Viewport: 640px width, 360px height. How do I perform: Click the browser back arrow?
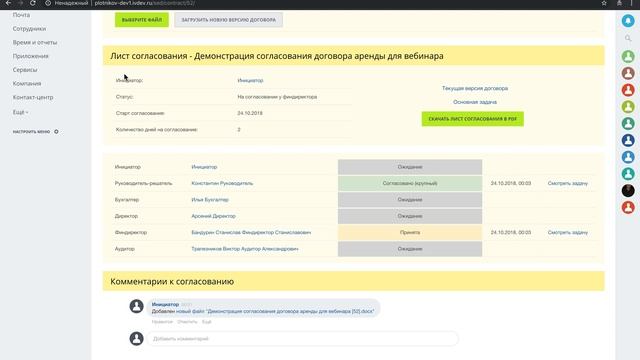[8, 3]
